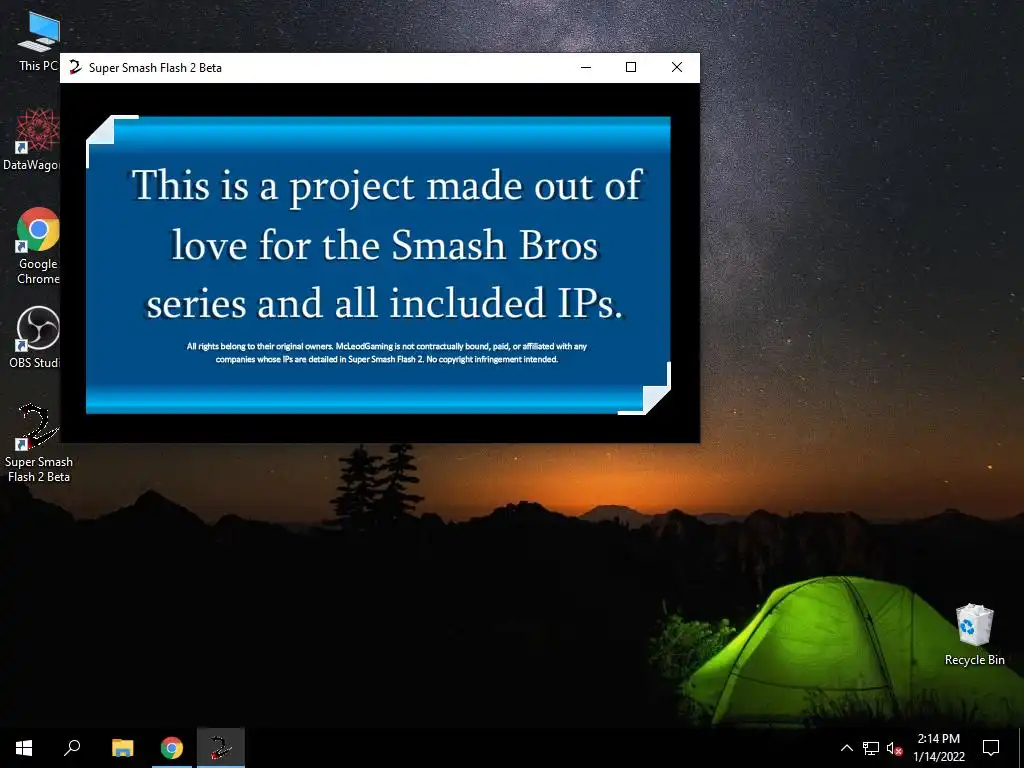1024x768 pixels.
Task: Click Super Smash Flash 2 taskbar button
Action: click(221, 748)
